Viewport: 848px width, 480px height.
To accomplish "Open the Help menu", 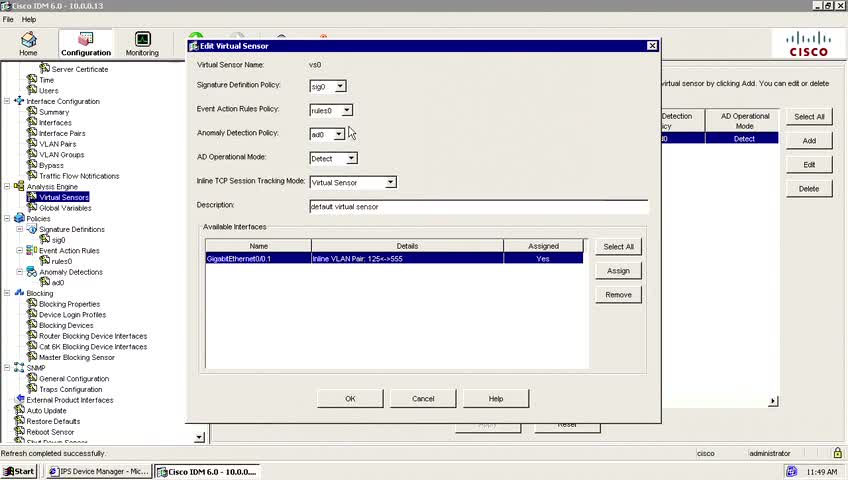I will pyautogui.click(x=29, y=19).
